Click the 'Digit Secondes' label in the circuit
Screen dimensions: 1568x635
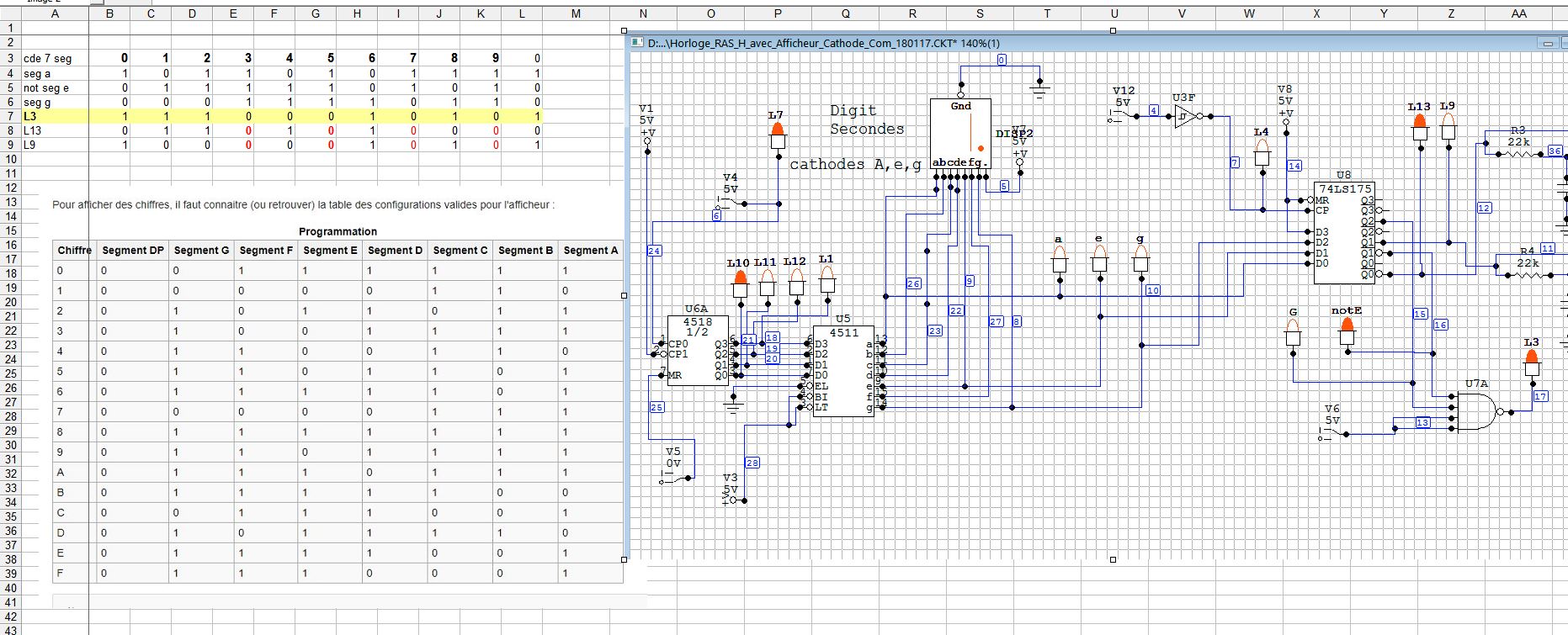[867, 119]
